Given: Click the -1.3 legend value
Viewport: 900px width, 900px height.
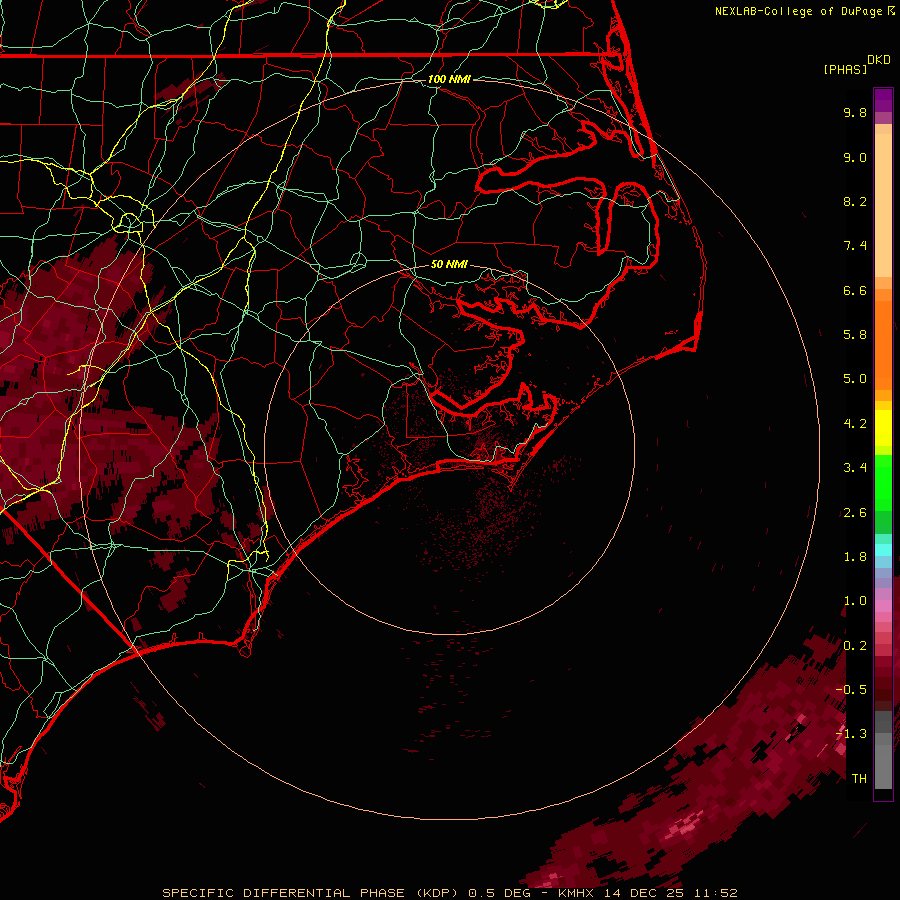Looking at the screenshot, I should click(851, 734).
